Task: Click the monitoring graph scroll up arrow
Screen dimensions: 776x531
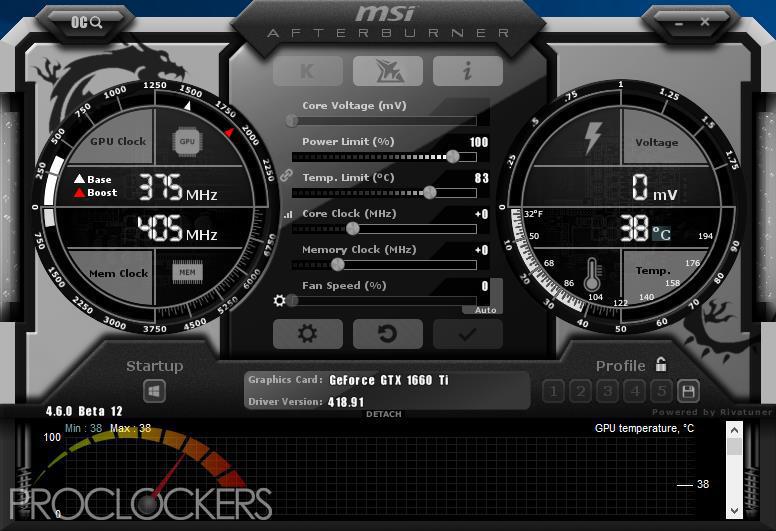Action: click(734, 430)
